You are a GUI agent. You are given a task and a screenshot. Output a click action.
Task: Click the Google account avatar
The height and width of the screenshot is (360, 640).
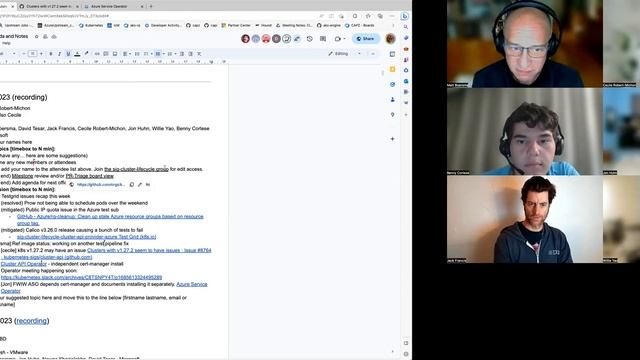391,39
